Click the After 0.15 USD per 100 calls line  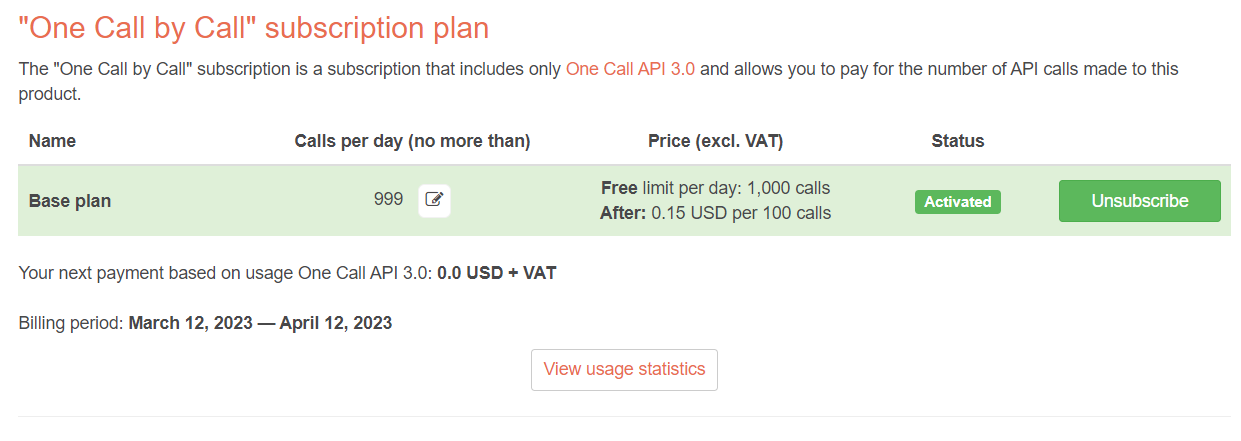pyautogui.click(x=715, y=213)
